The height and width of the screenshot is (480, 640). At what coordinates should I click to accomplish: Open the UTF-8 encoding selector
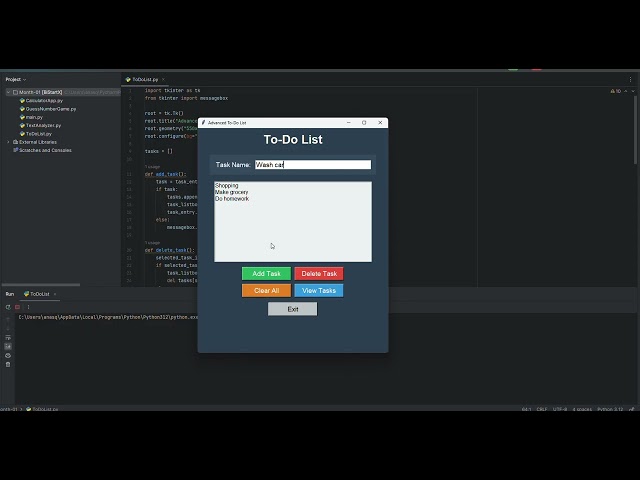560,409
